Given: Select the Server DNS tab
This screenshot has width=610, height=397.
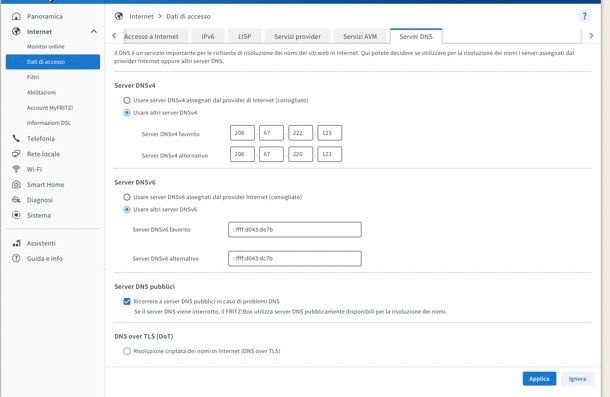Looking at the screenshot, I should pos(416,36).
